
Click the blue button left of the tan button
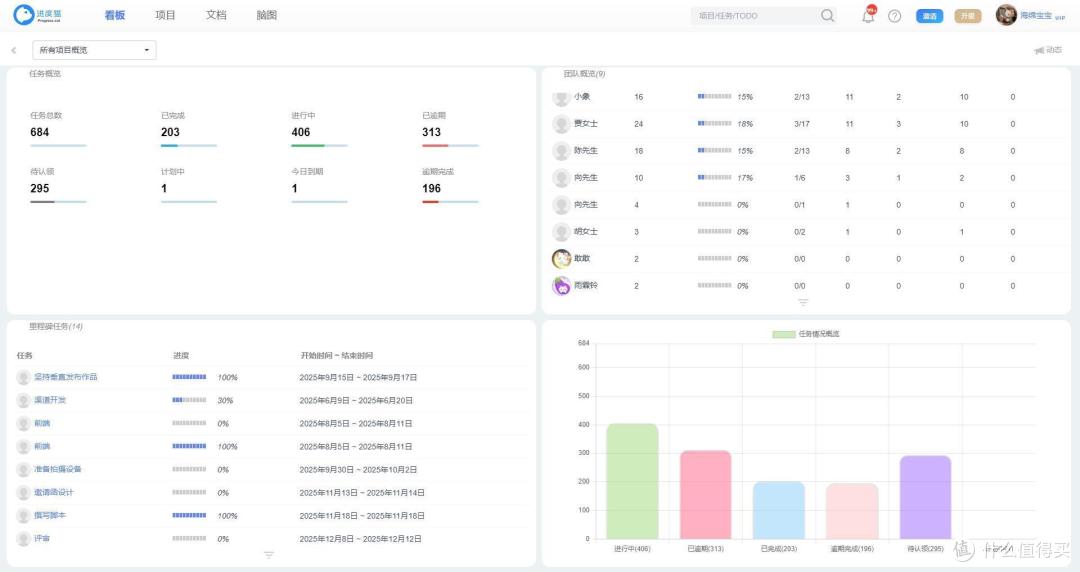point(929,16)
